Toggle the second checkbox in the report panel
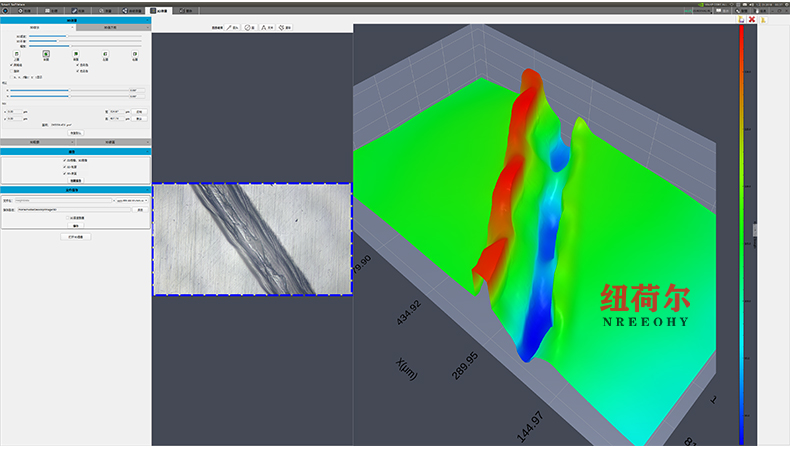The width and height of the screenshot is (790, 451). (x=64, y=167)
